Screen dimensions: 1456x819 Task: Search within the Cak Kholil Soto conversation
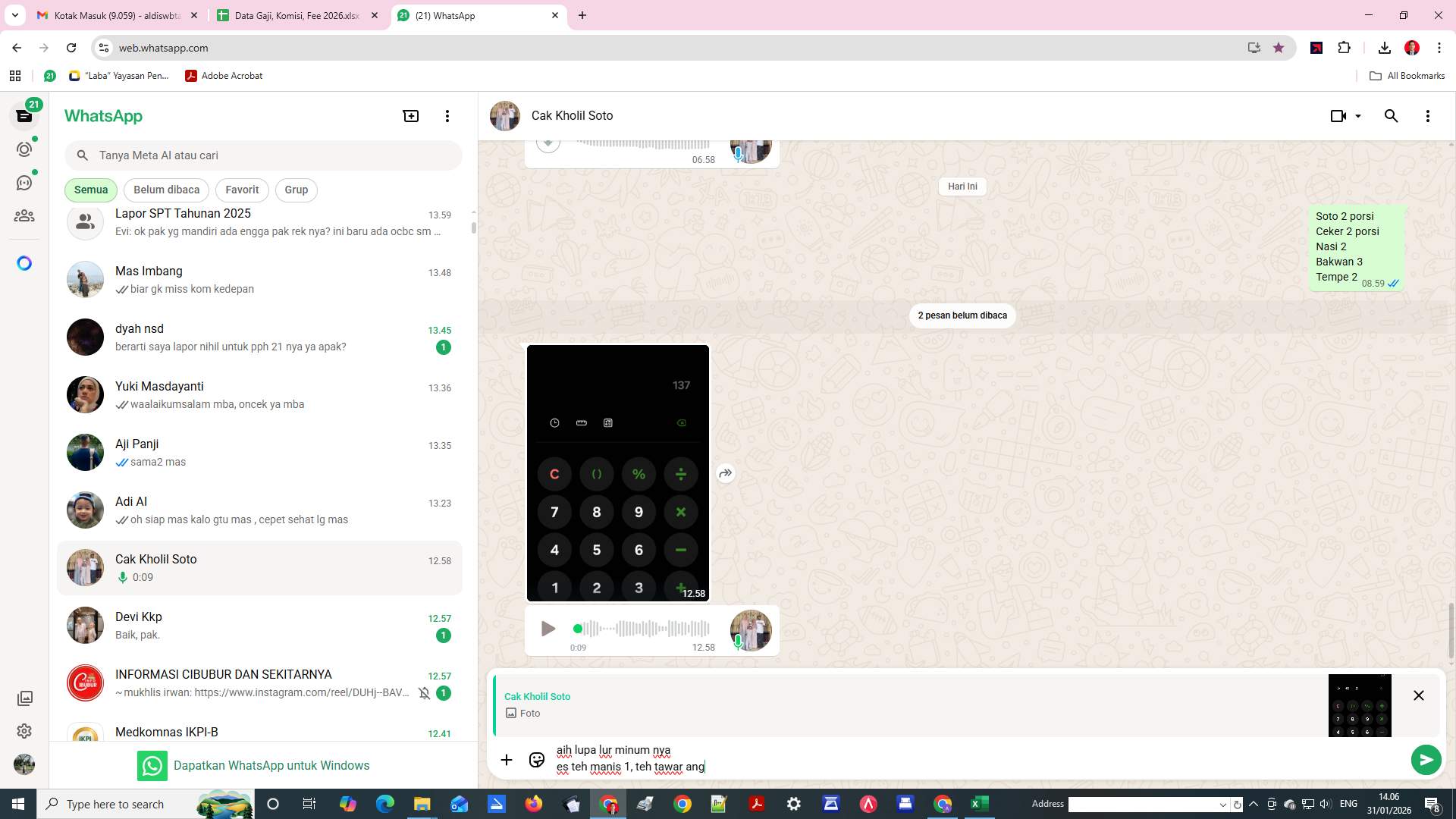1392,115
